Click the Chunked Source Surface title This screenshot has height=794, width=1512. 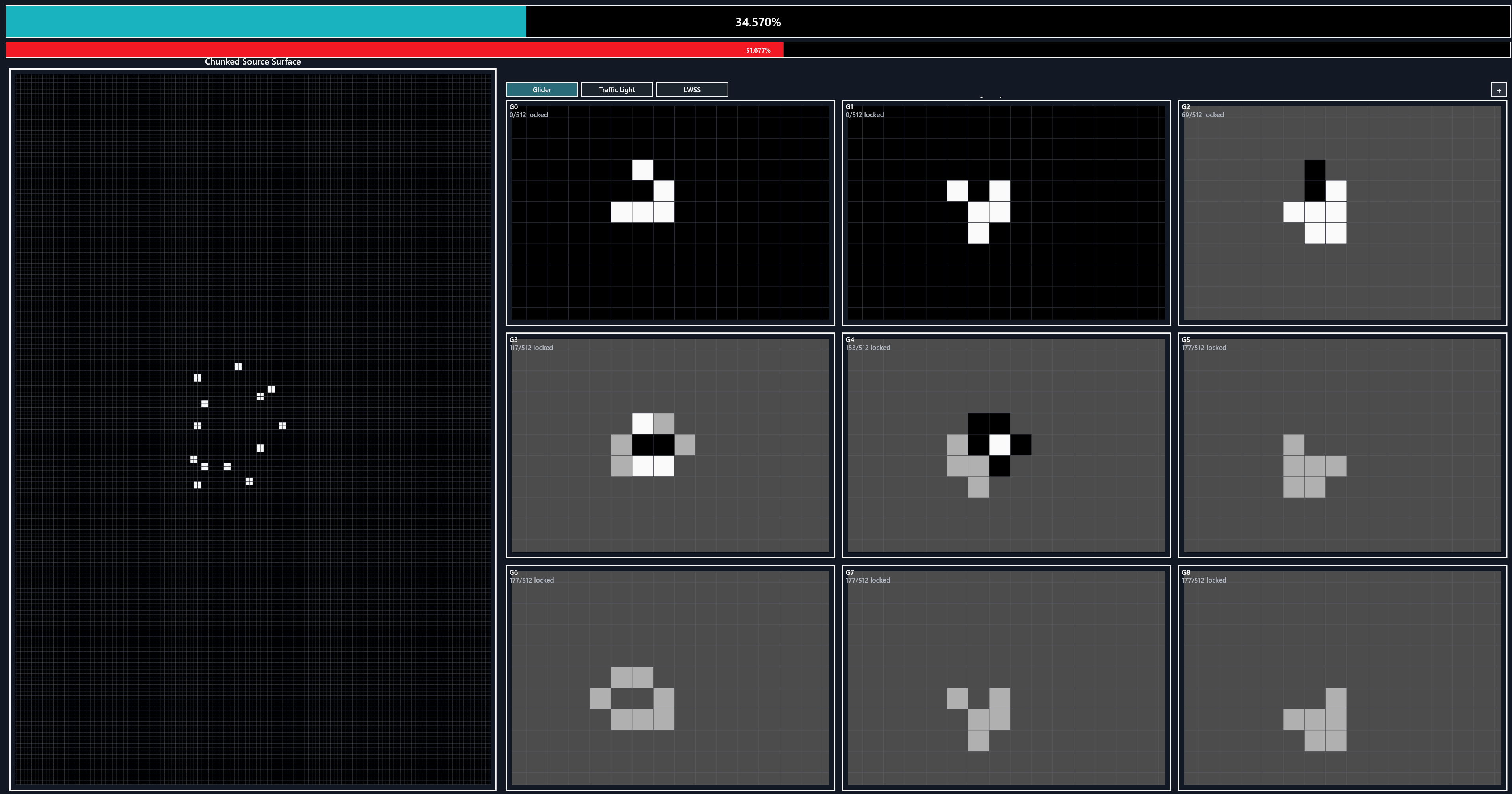pyautogui.click(x=252, y=61)
